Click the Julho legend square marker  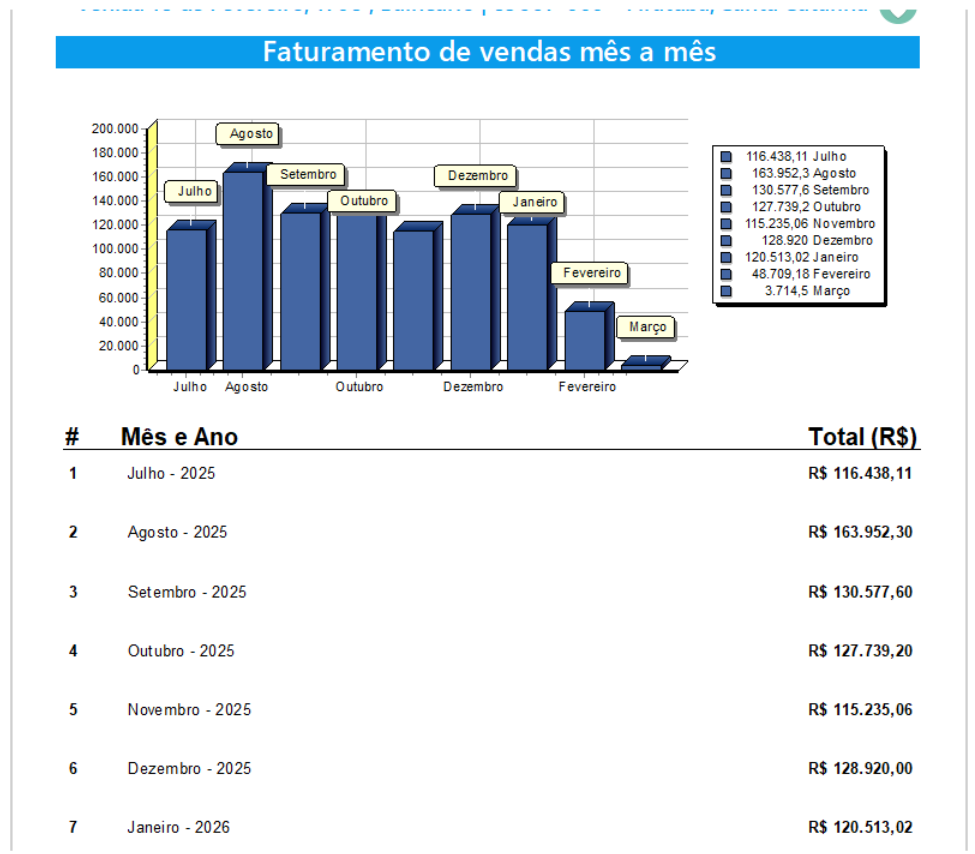click(726, 157)
